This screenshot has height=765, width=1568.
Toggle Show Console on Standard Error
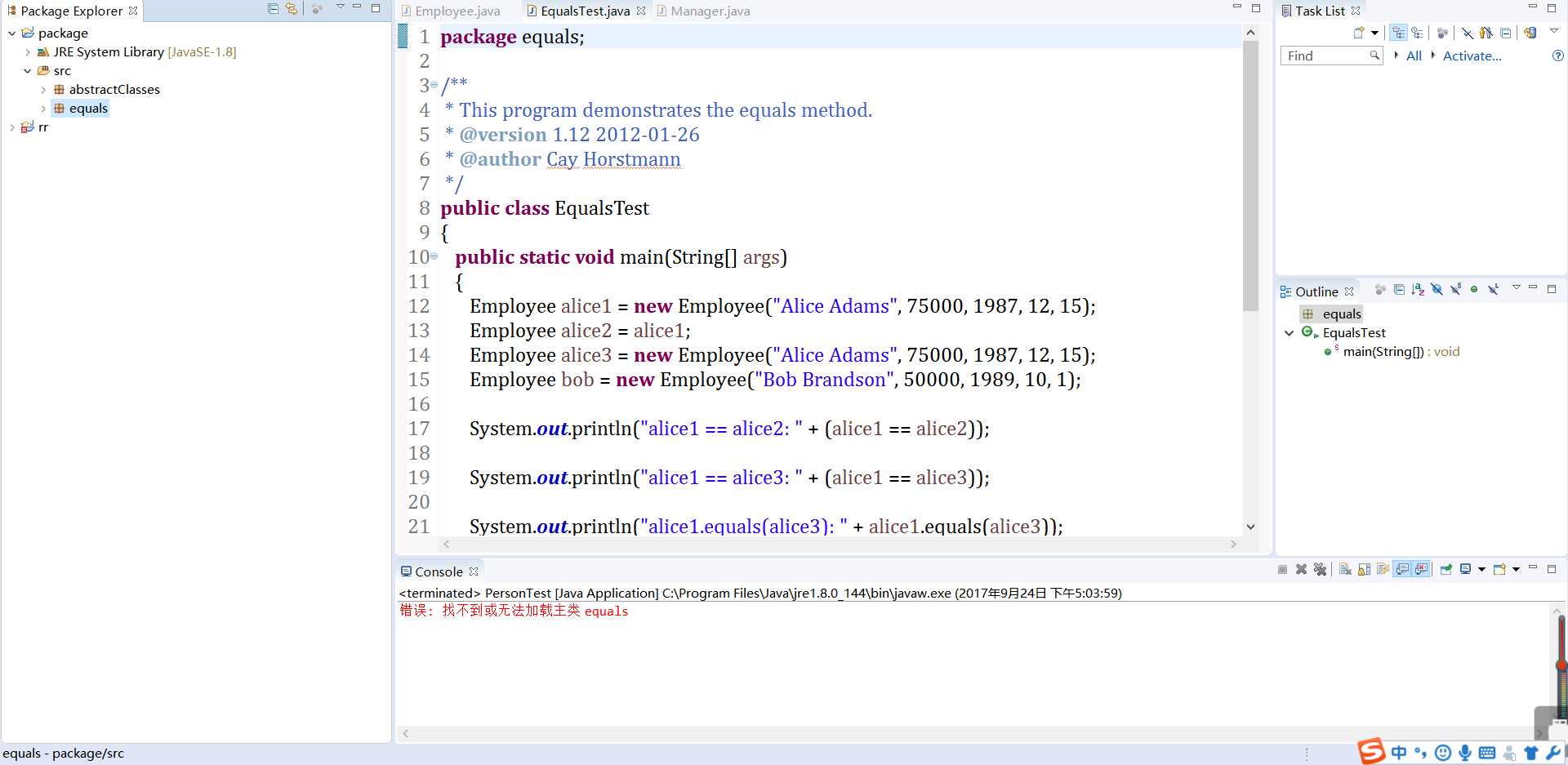(1421, 569)
